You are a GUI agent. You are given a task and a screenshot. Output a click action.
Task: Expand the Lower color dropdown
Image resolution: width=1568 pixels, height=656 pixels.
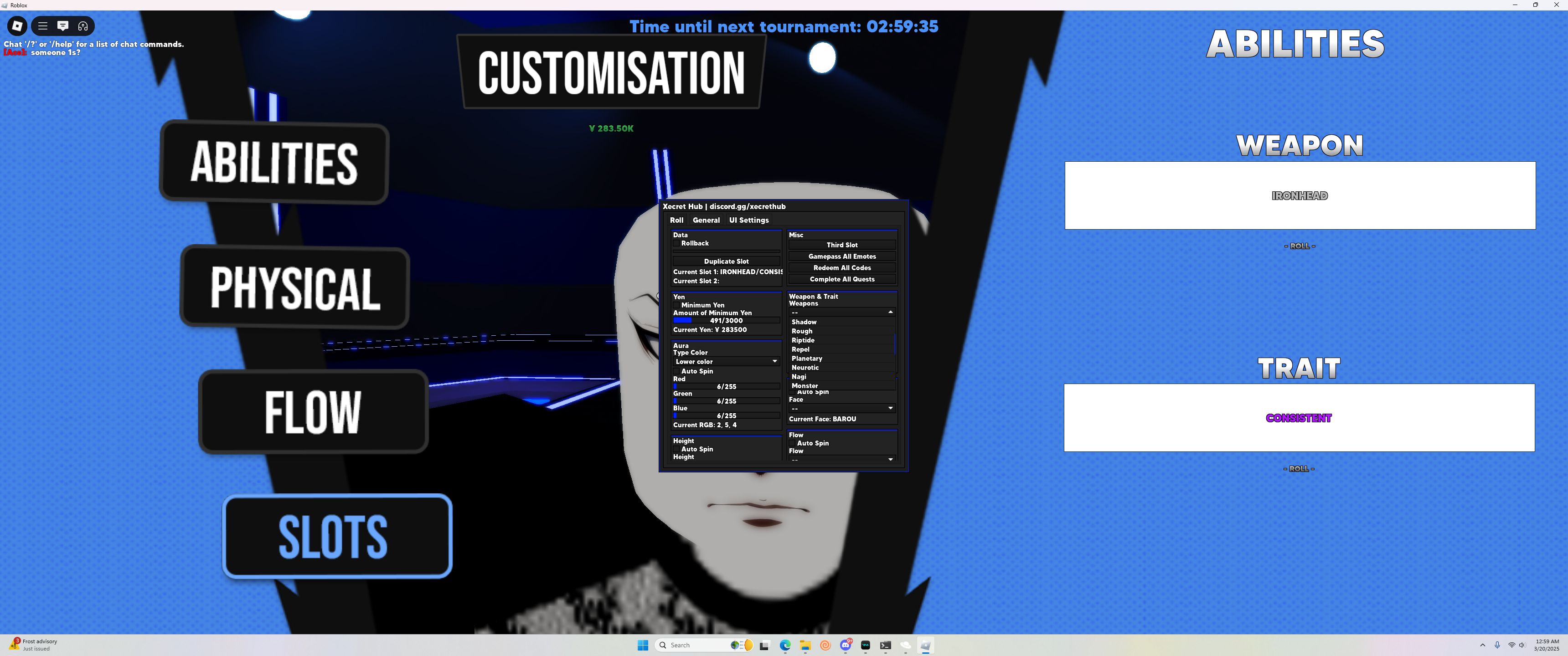(x=726, y=361)
